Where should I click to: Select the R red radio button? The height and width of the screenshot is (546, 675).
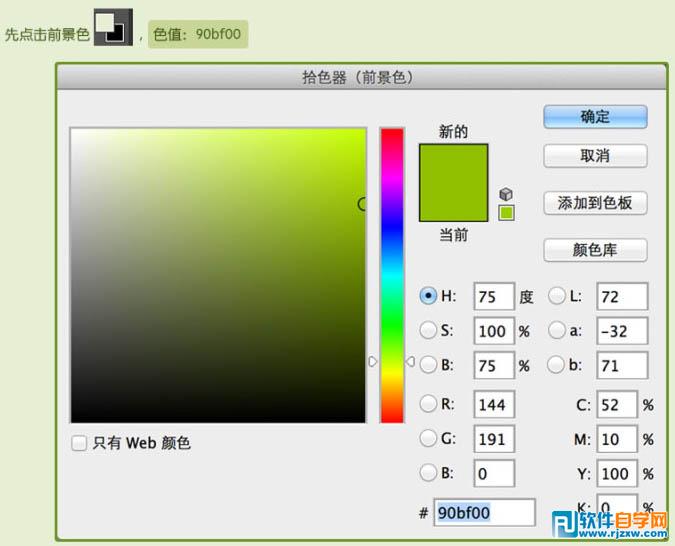(x=428, y=404)
